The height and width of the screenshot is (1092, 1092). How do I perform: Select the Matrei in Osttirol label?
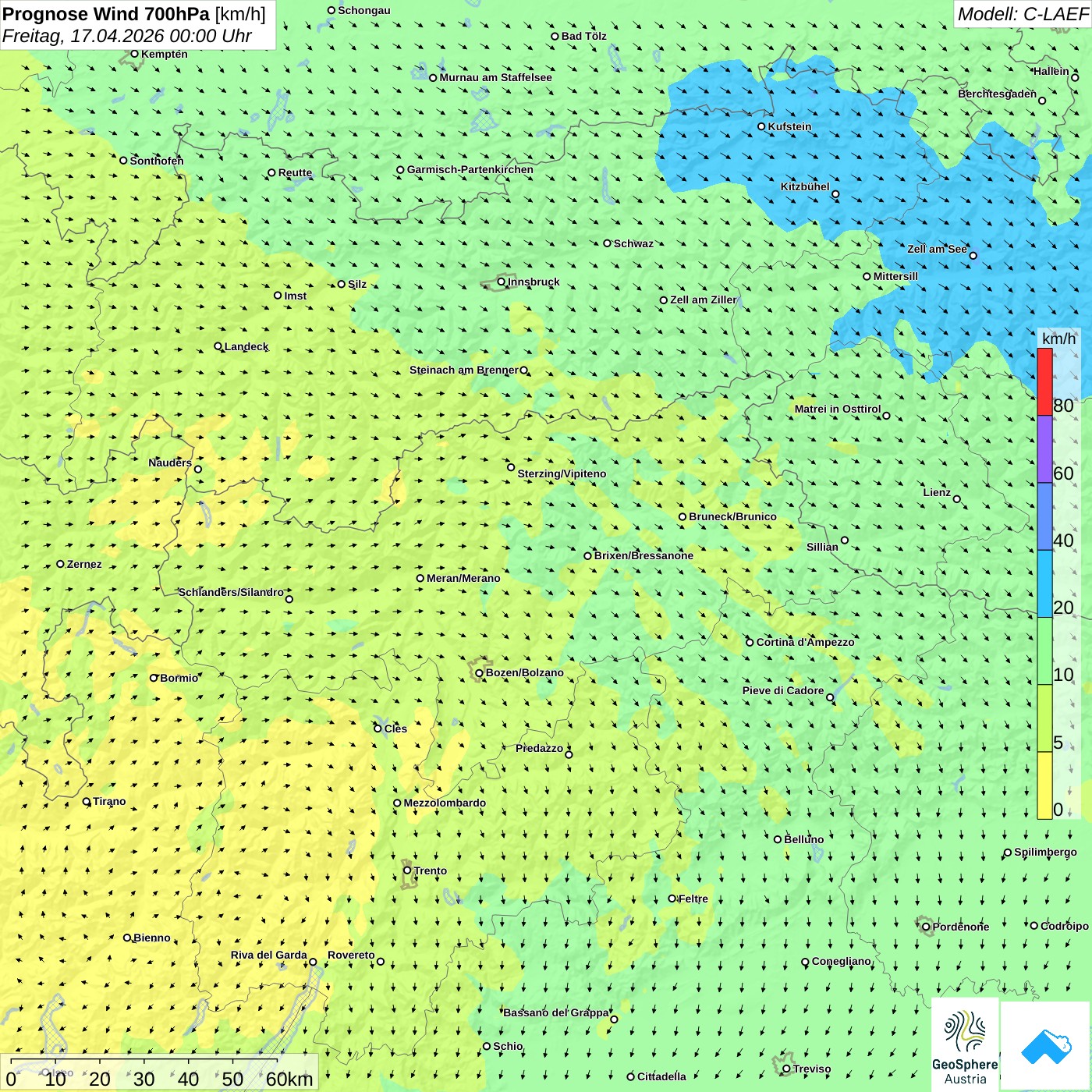pyautogui.click(x=837, y=409)
